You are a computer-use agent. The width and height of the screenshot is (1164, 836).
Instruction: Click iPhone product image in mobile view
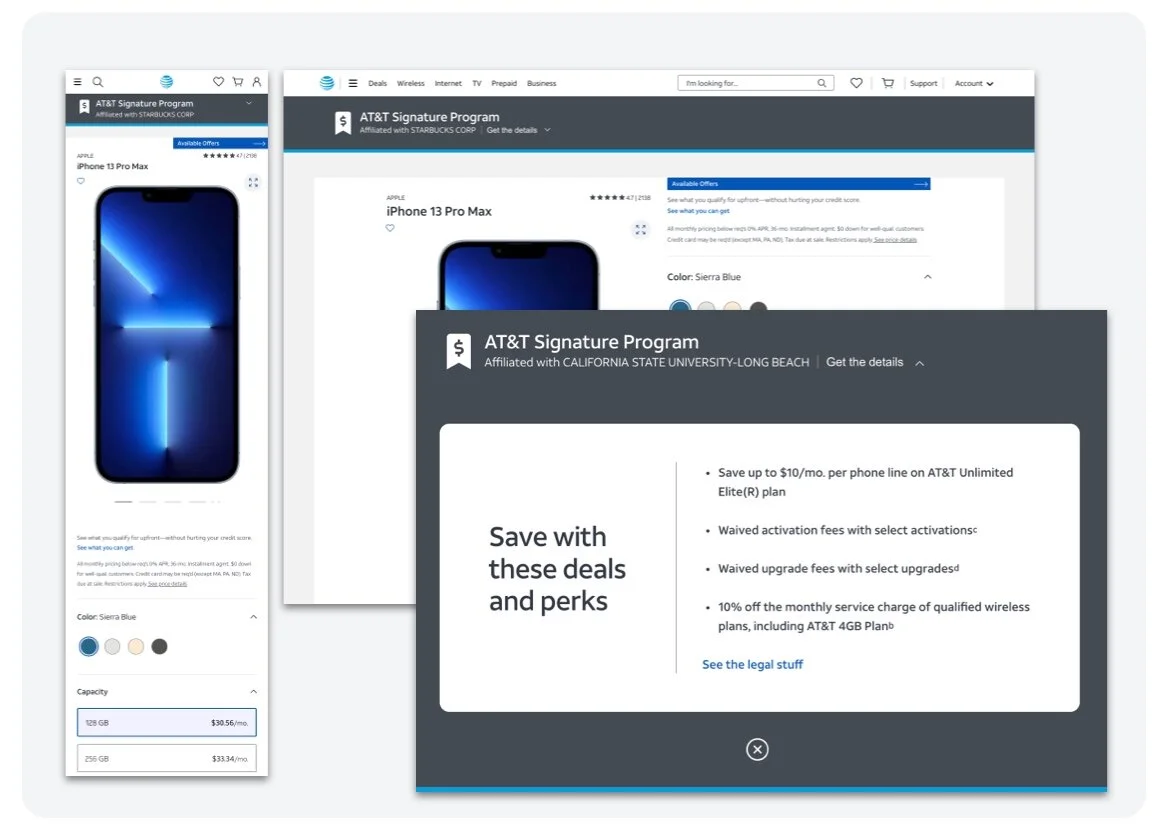pyautogui.click(x=167, y=334)
